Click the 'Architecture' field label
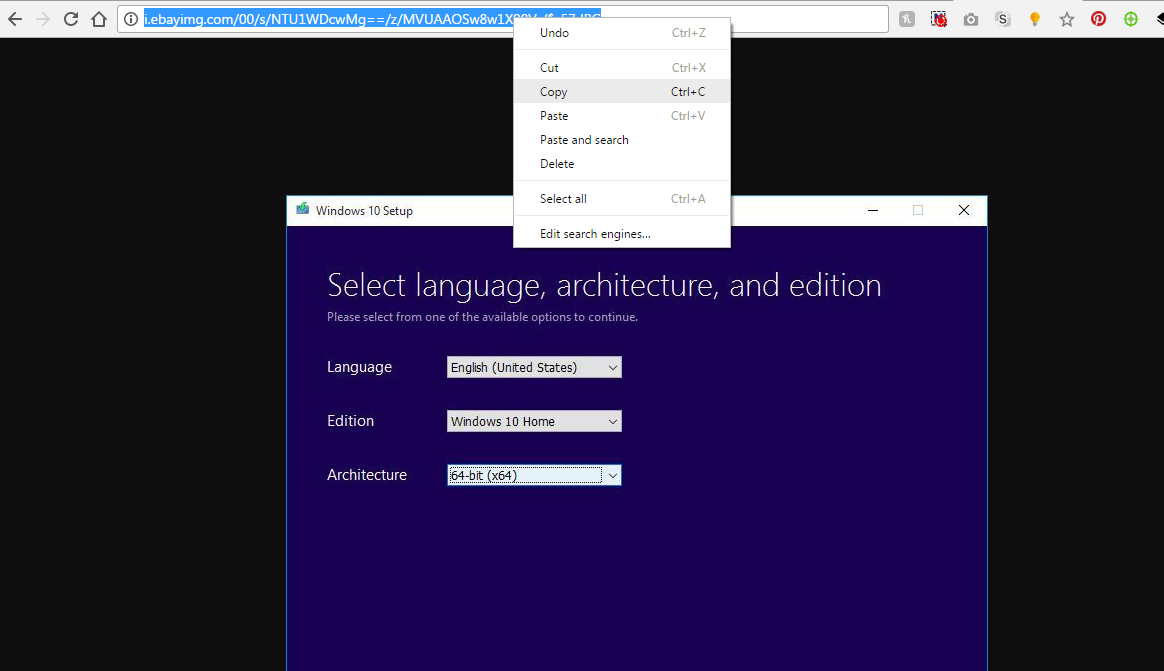Image resolution: width=1164 pixels, height=671 pixels. pos(367,474)
